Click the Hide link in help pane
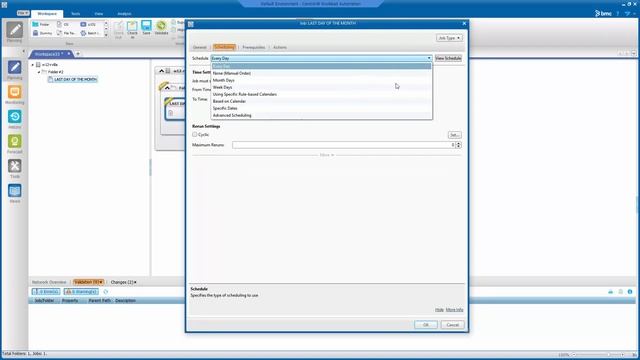 (x=439, y=310)
